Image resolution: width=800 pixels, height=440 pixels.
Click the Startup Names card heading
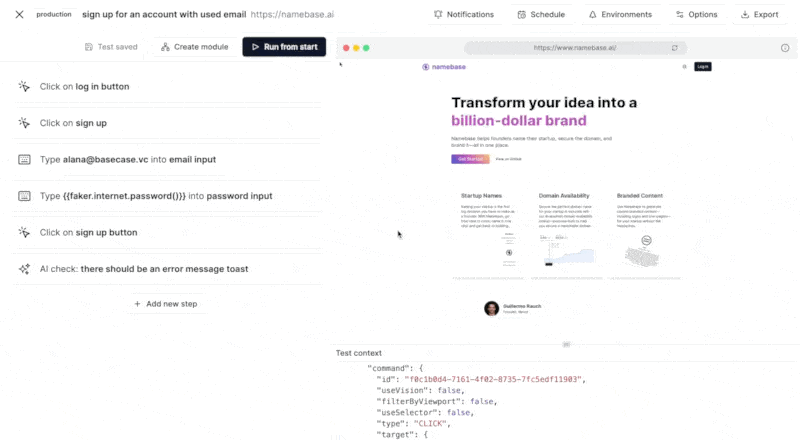coord(481,195)
